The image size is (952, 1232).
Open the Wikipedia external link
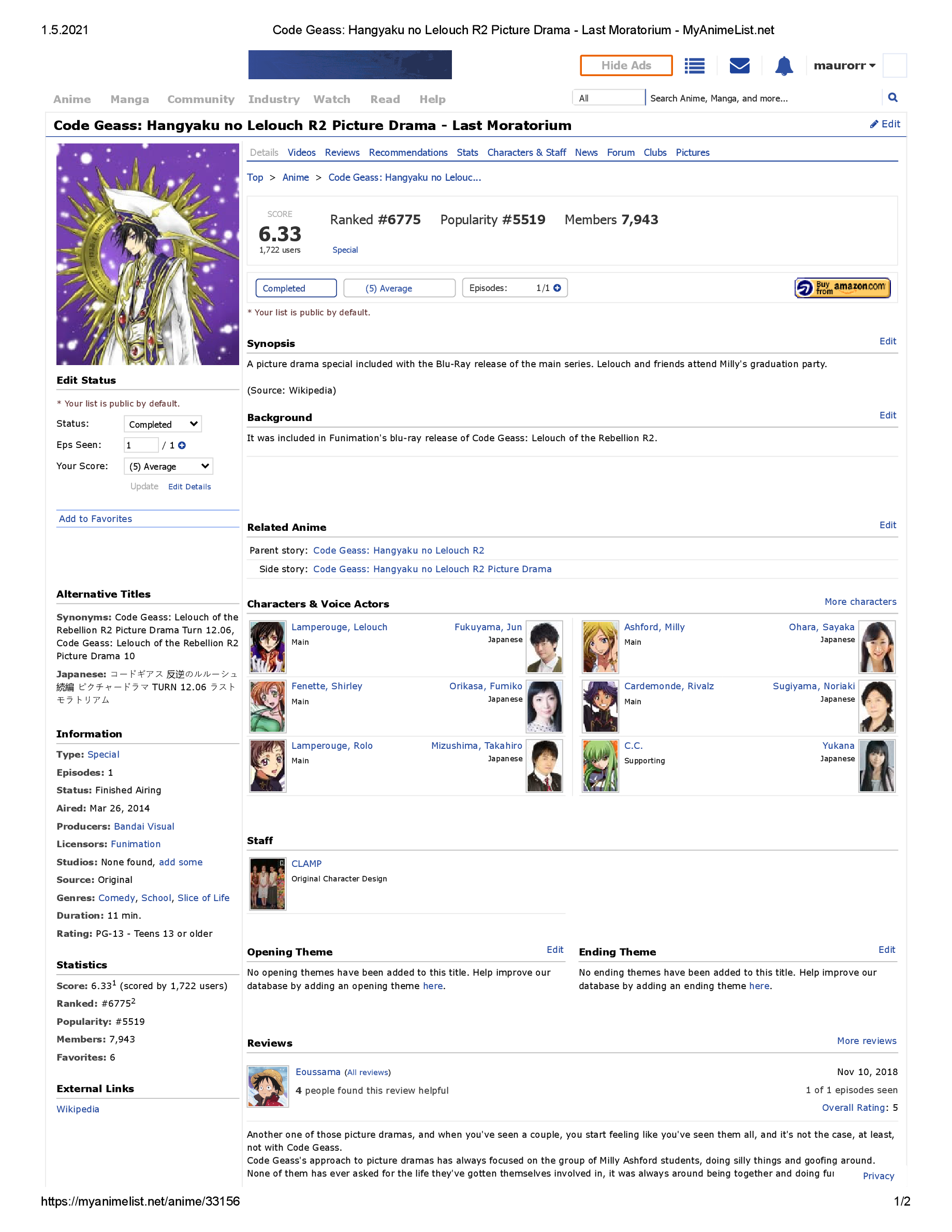pyautogui.click(x=78, y=1109)
